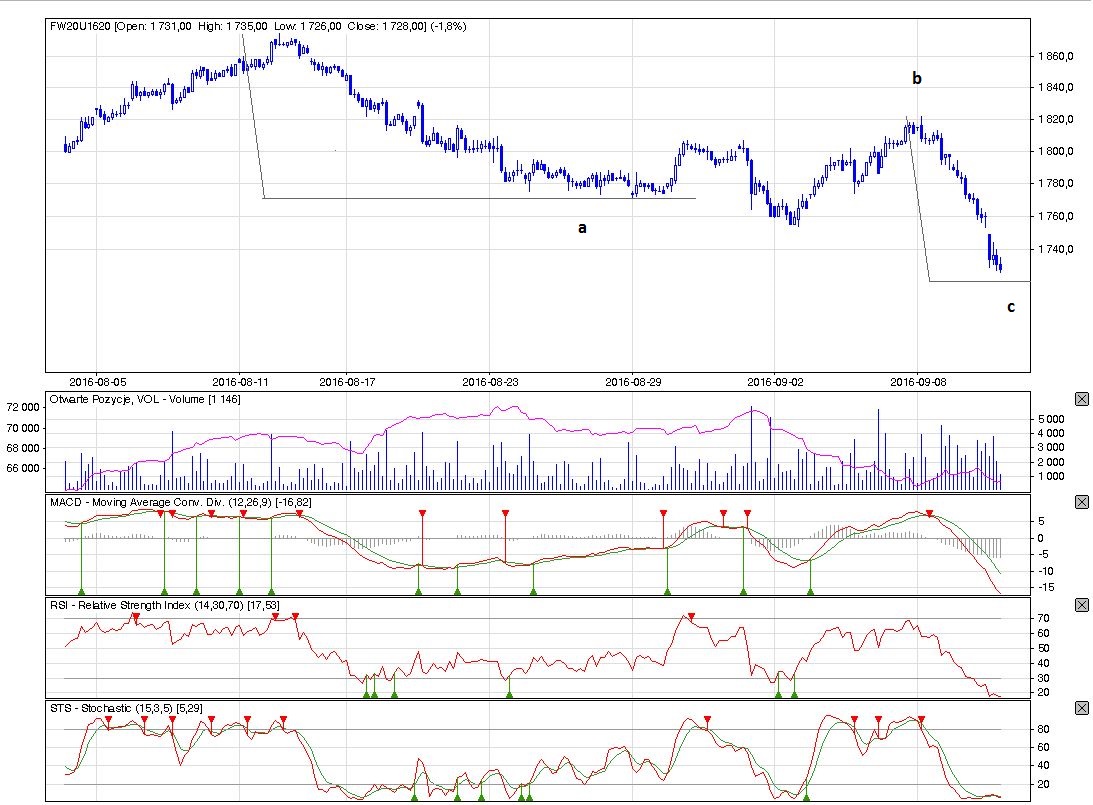Select the leftmost red RSI sell marker
This screenshot has height=805, width=1093.
coord(136,617)
